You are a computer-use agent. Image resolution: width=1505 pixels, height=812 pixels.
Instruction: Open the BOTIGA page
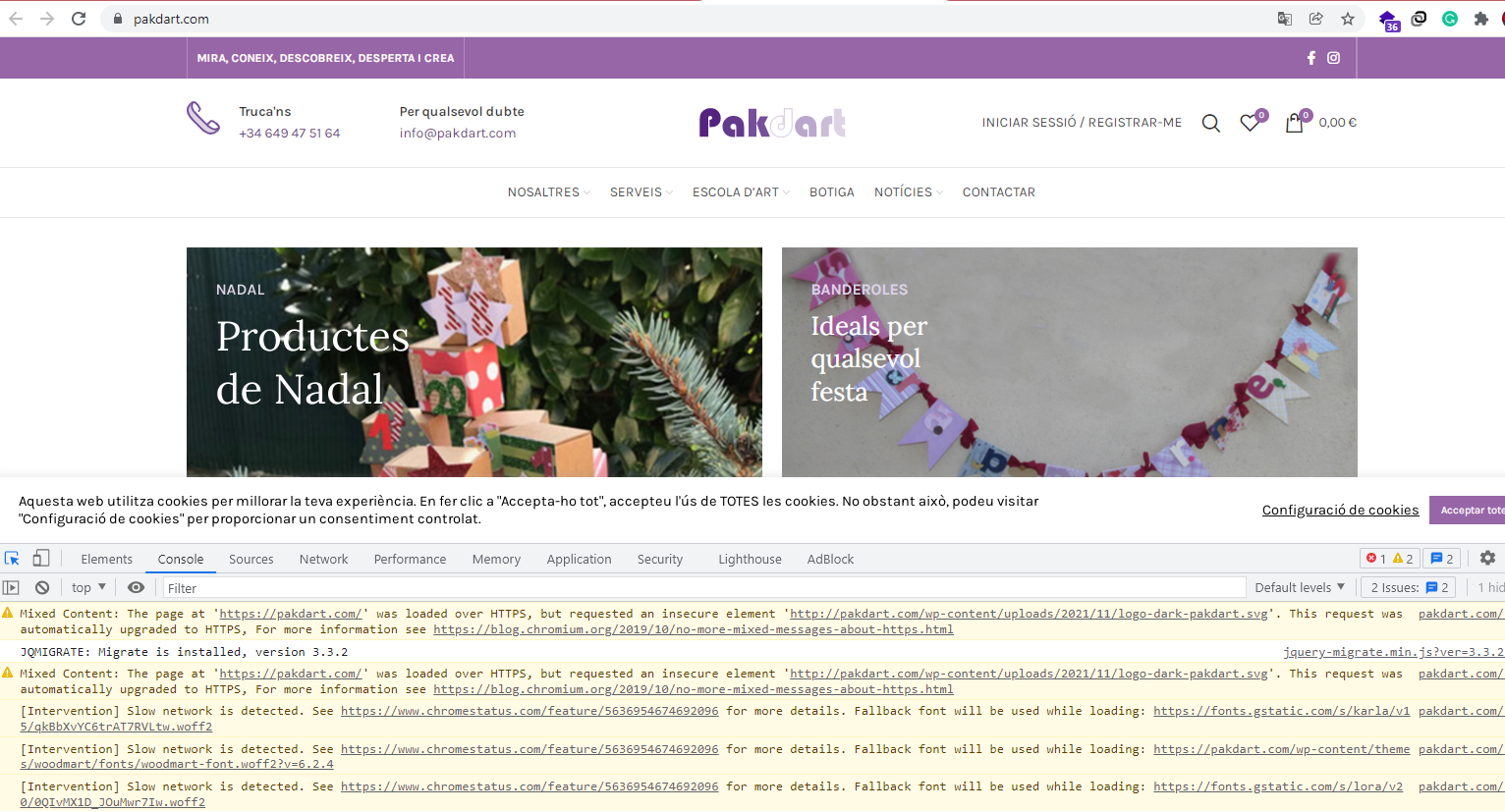[832, 192]
